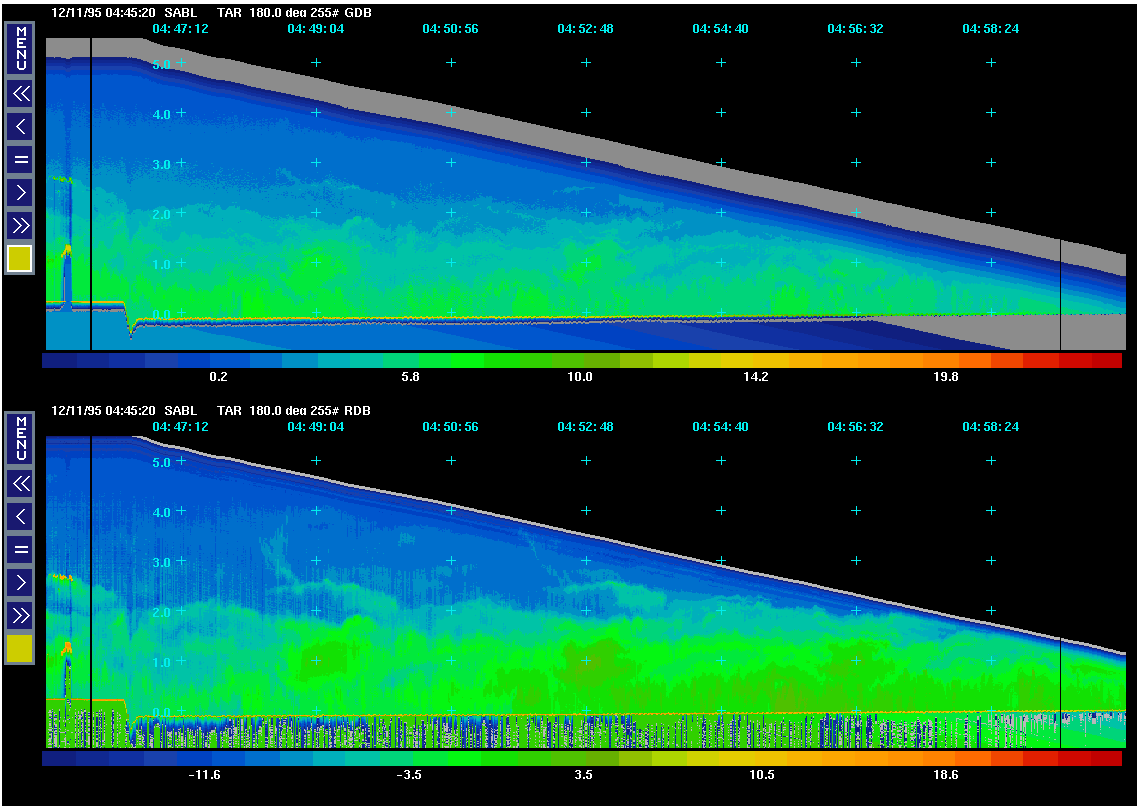Step back with the single left arrow in the RDB panel
Screen dimensions: 1141x810
(x=20, y=517)
